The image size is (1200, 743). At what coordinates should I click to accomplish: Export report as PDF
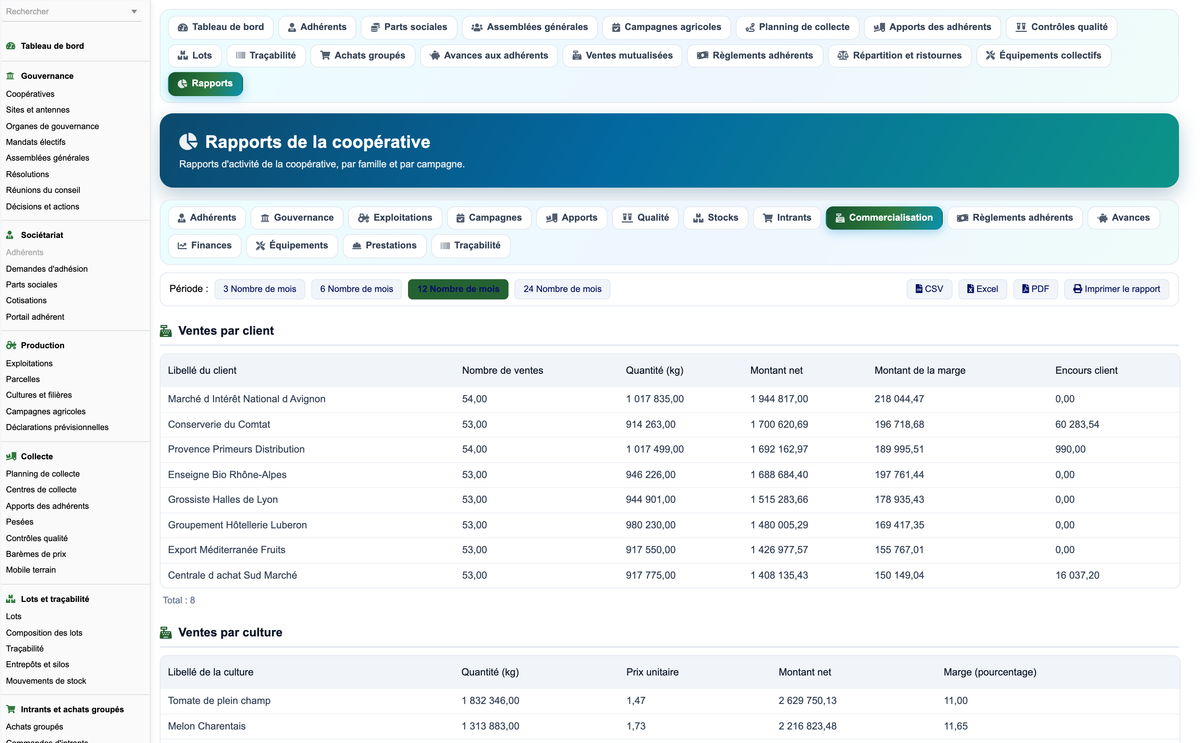click(x=1036, y=289)
